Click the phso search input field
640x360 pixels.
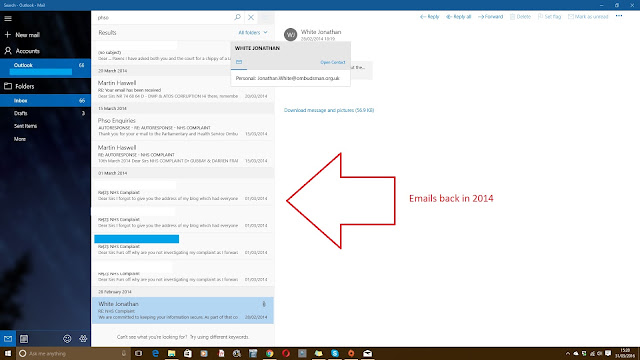pos(164,18)
